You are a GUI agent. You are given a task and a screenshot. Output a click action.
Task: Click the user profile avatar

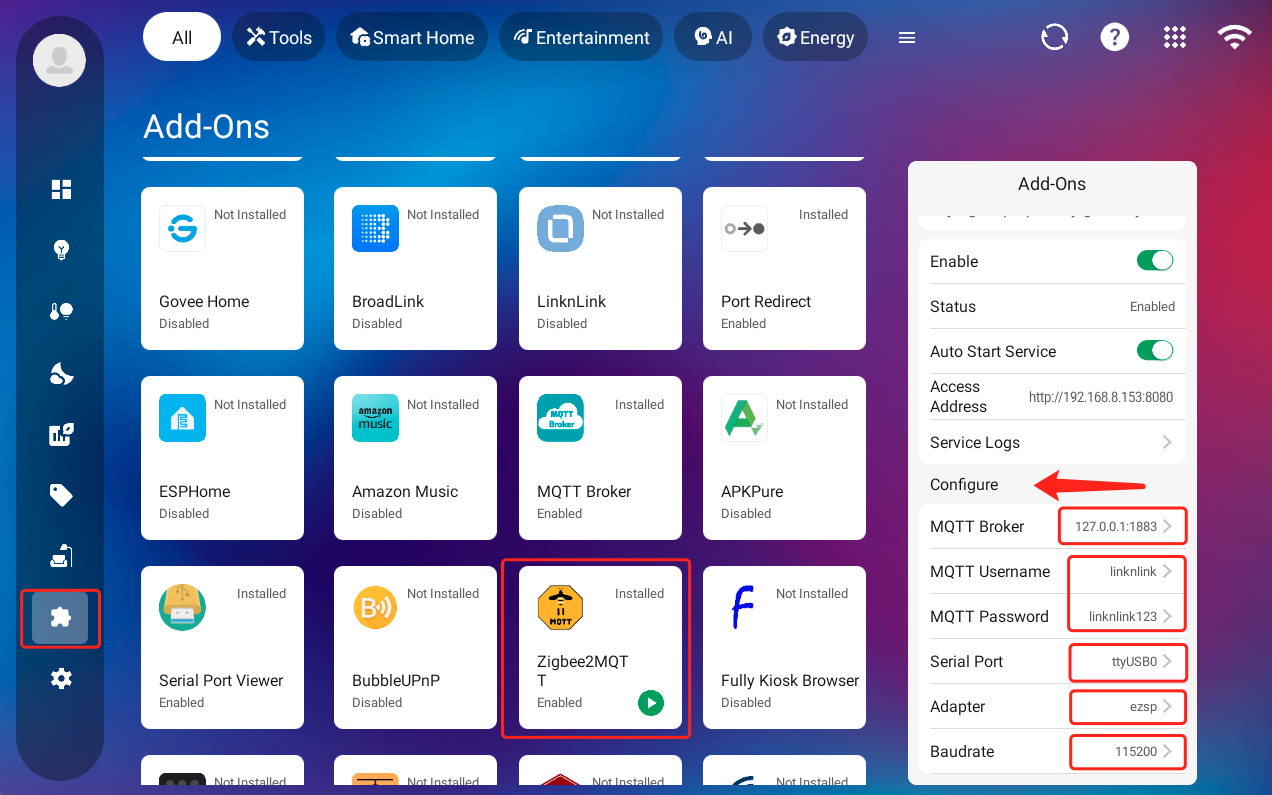coord(59,60)
